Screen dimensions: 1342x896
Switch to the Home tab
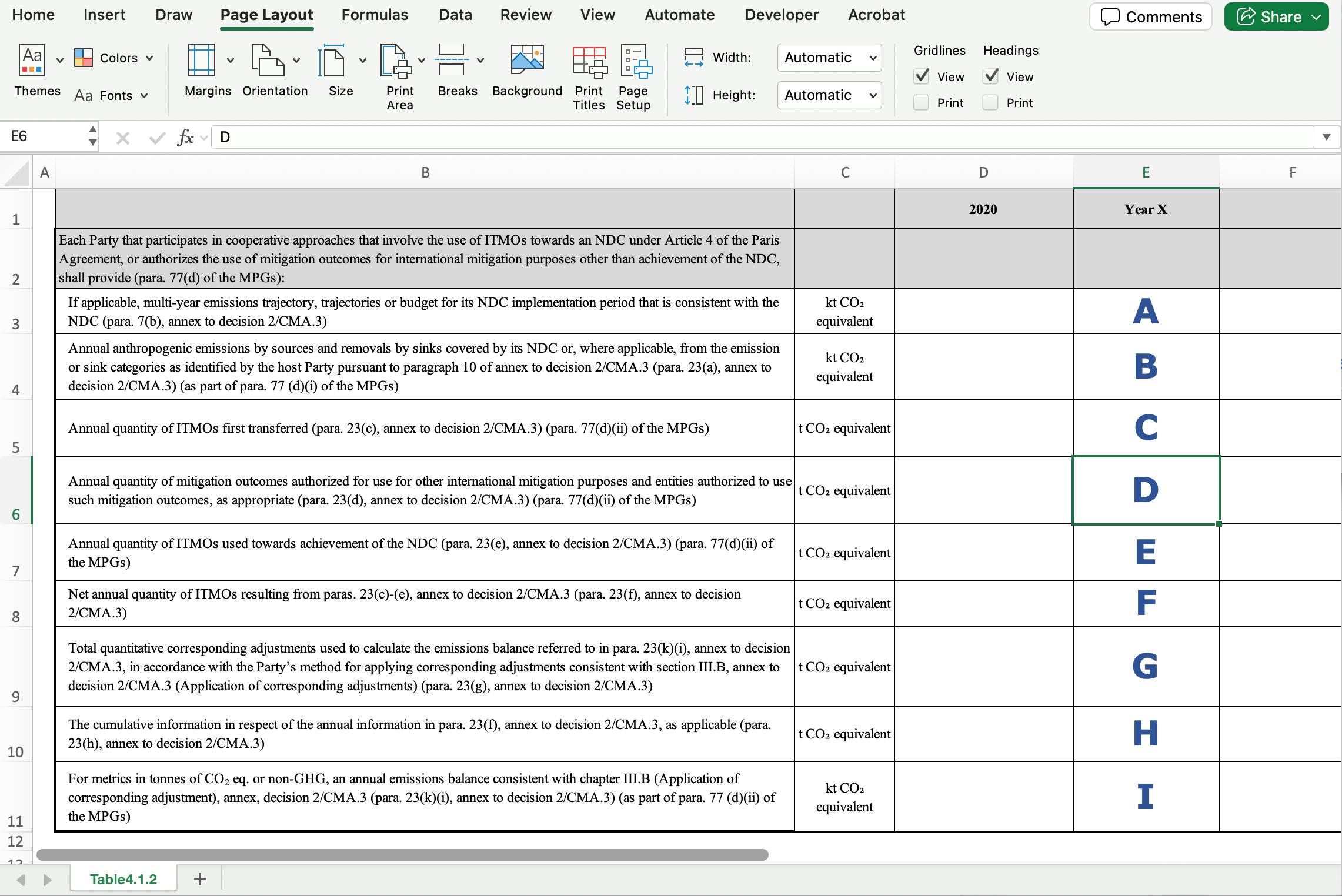tap(33, 15)
